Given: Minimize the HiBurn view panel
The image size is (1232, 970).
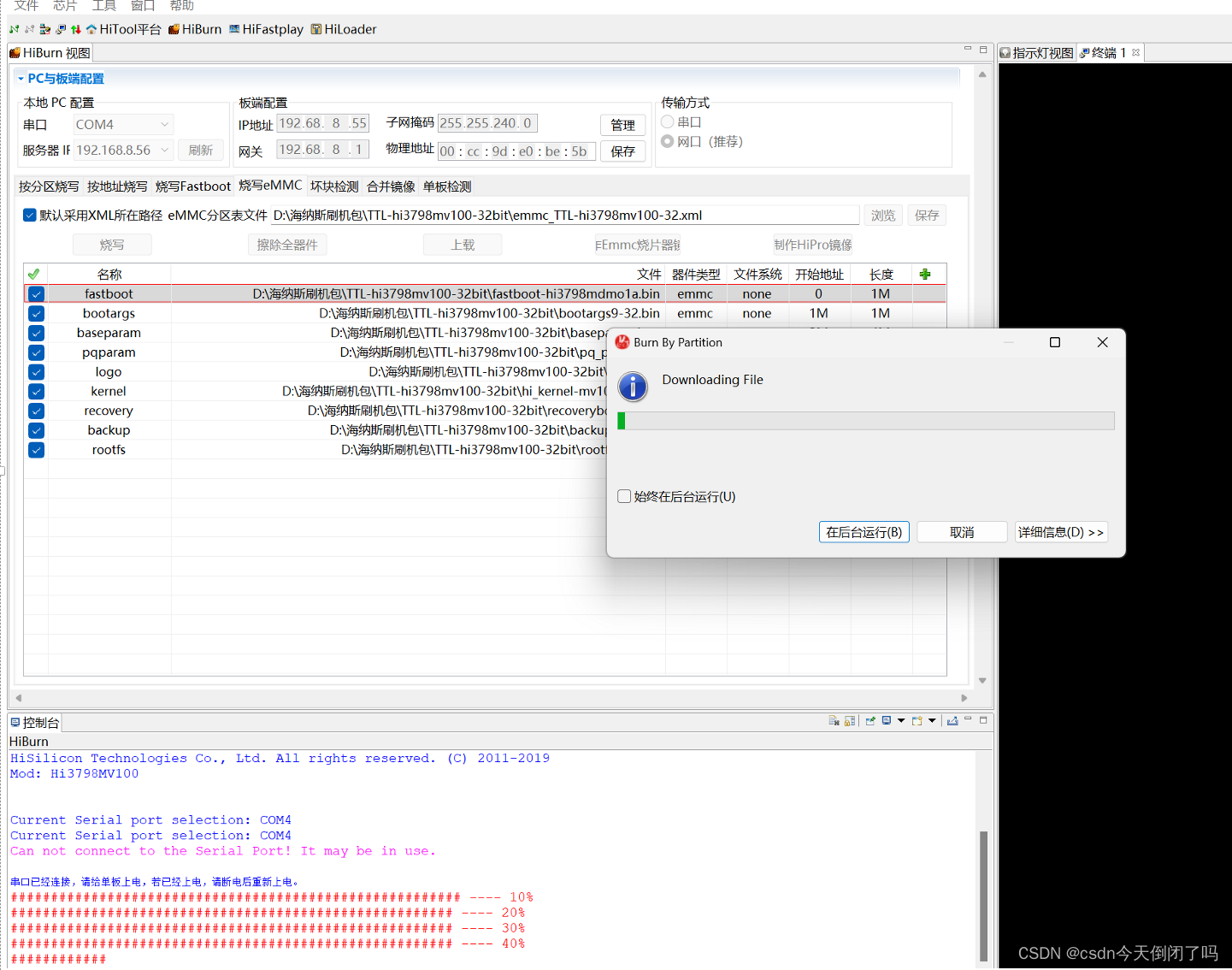Looking at the screenshot, I should [968, 50].
